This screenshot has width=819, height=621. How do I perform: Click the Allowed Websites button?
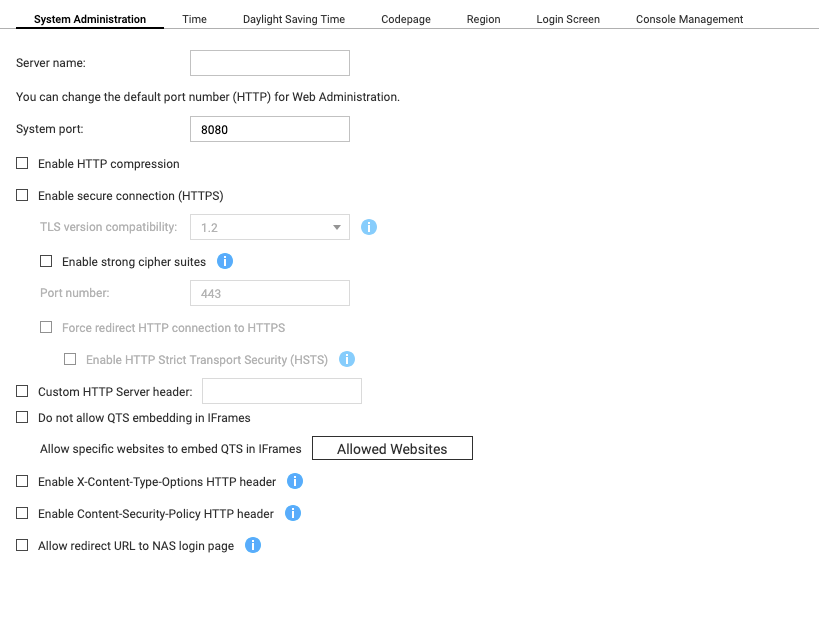pyautogui.click(x=392, y=449)
